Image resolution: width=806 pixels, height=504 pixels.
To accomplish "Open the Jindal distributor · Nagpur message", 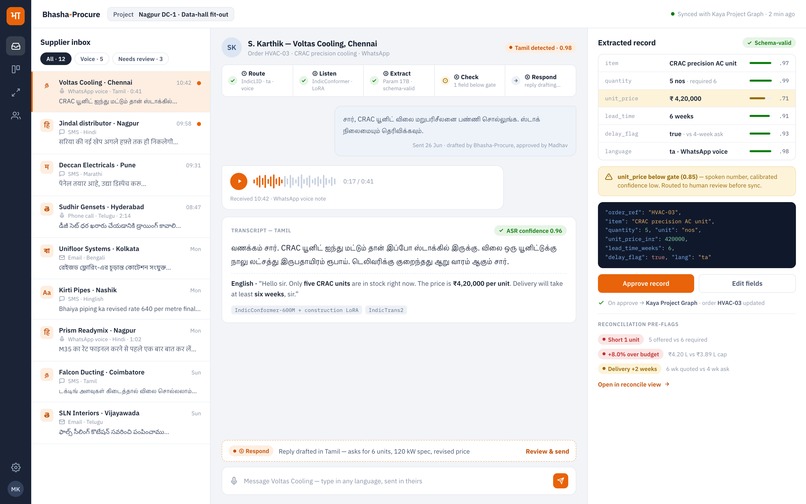I will click(x=121, y=133).
